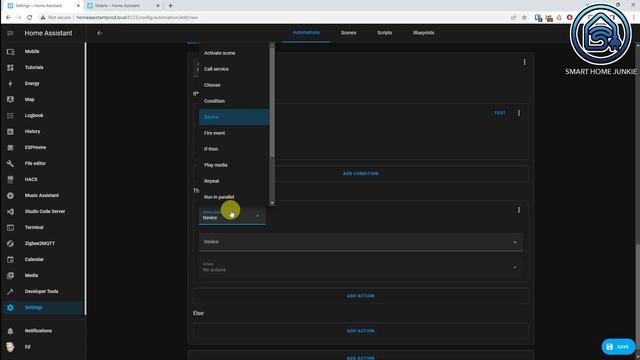Open the Map sidebar icon
Screen dimensions: 640x360
10,100
